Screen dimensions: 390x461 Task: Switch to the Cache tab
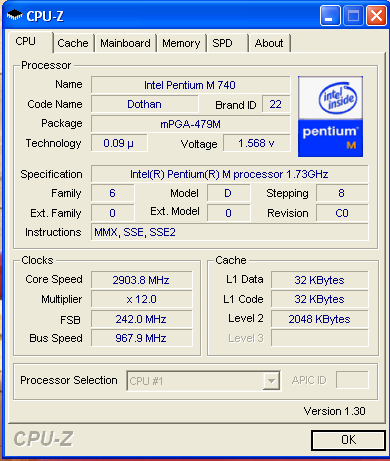73,43
